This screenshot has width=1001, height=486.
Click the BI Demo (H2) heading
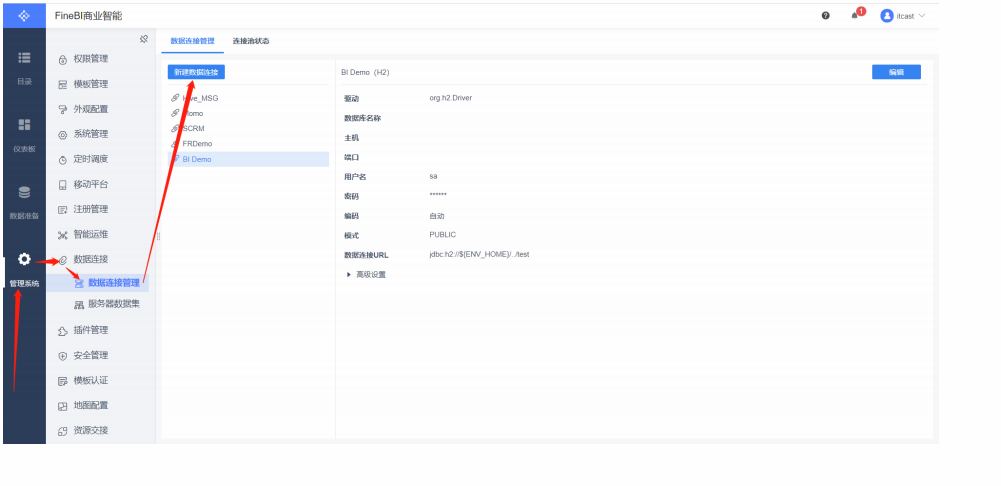click(365, 72)
